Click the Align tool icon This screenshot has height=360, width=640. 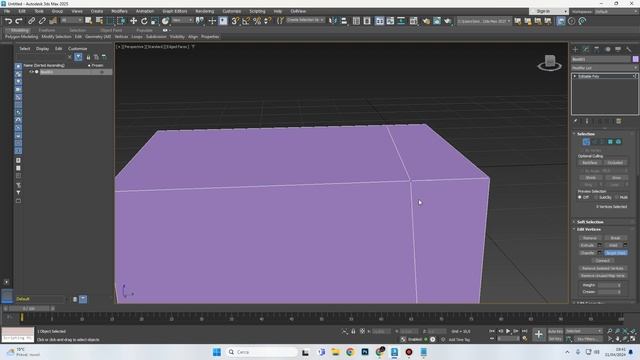(344, 21)
